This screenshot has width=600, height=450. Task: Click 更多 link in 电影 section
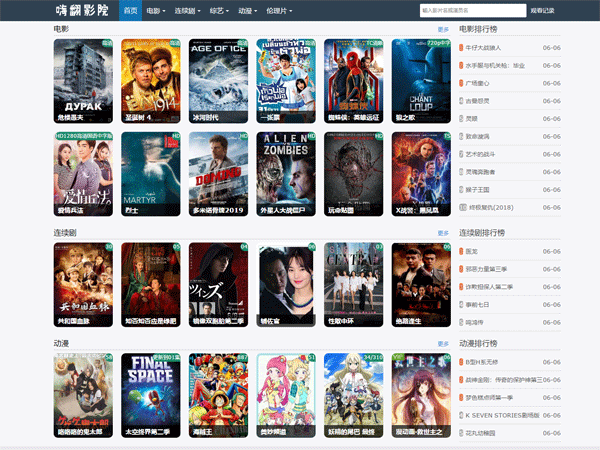coord(443,30)
